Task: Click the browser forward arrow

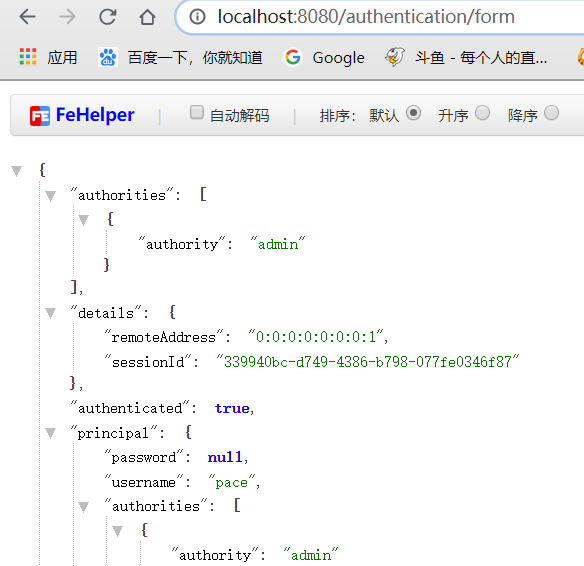Action: pos(67,17)
